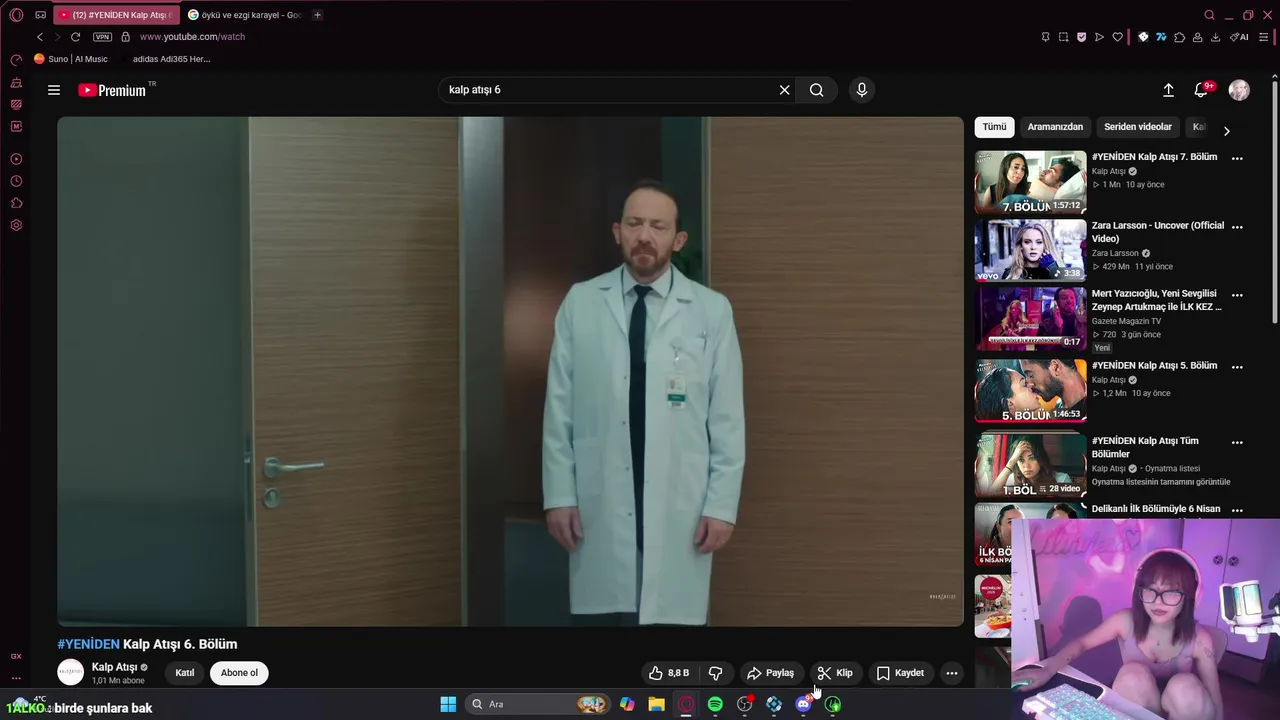
Task: Open tab search magnifier in title bar
Action: click(1209, 15)
